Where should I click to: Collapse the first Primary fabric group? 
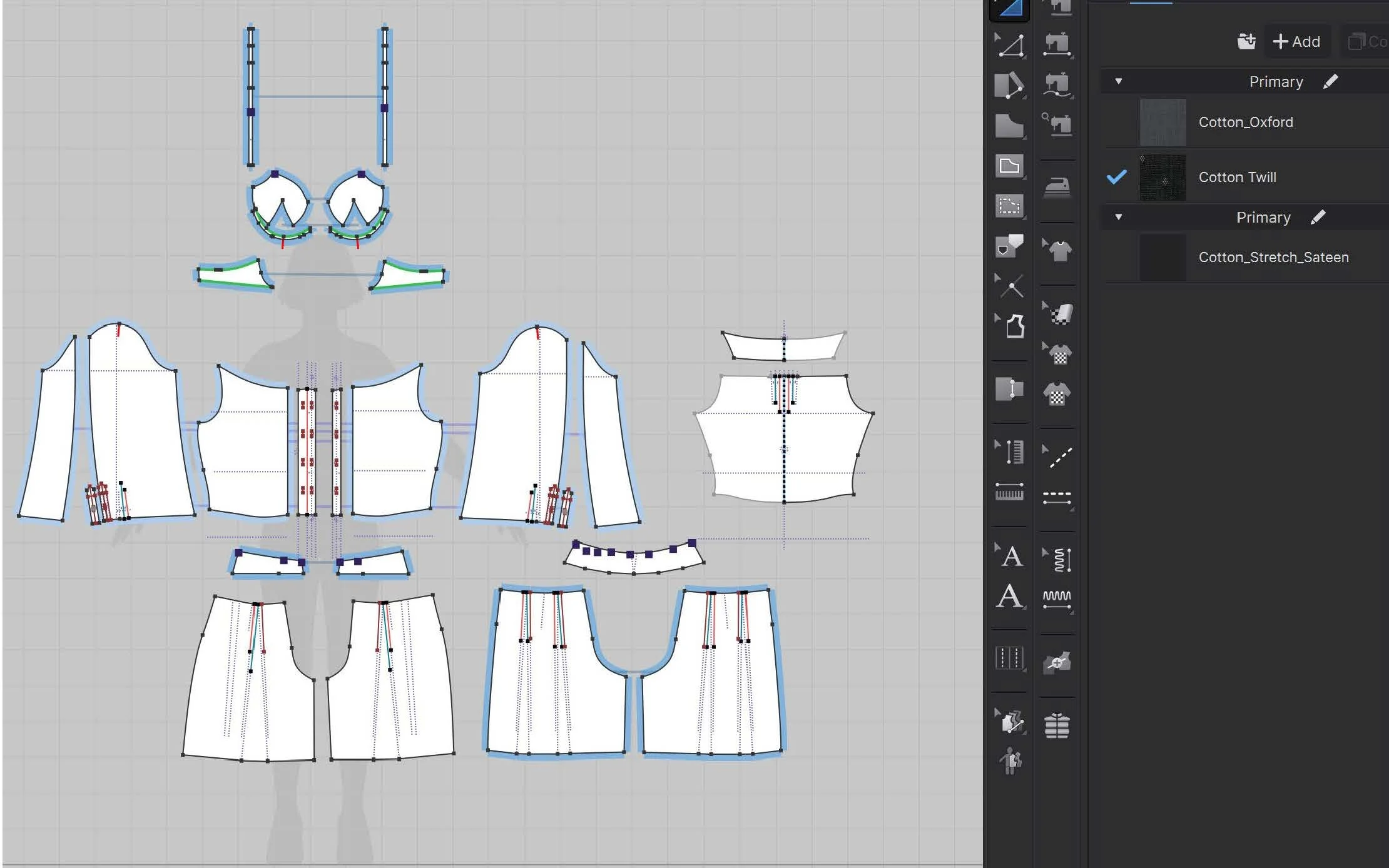point(1119,81)
